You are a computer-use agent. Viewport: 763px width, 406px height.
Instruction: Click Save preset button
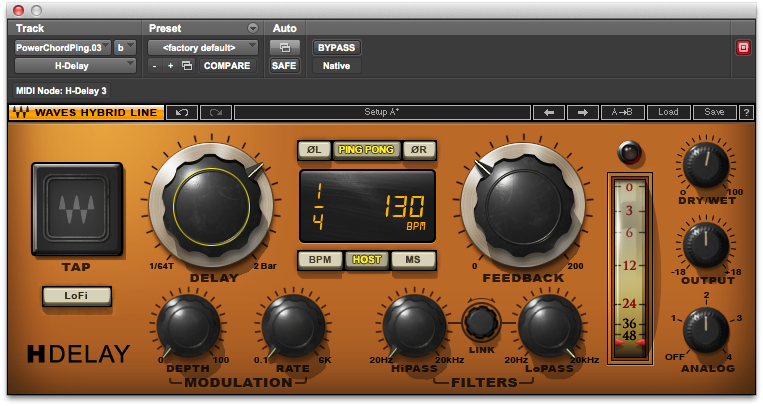[714, 112]
